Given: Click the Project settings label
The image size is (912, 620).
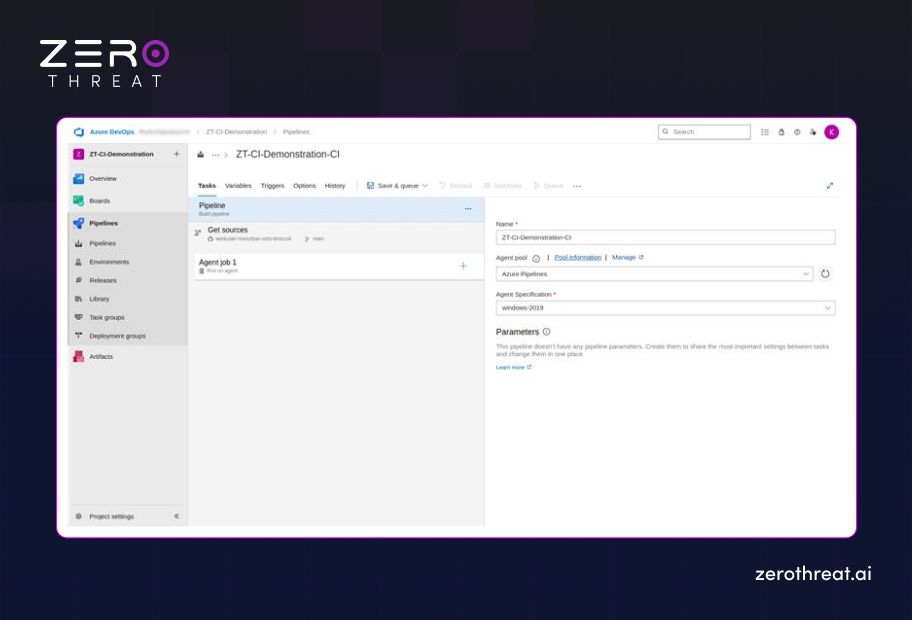Looking at the screenshot, I should (112, 516).
